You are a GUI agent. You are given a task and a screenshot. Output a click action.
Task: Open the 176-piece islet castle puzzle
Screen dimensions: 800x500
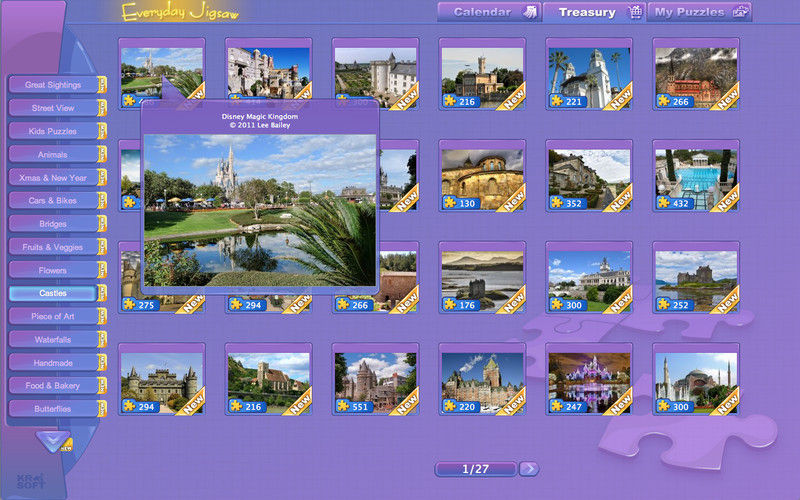click(482, 278)
